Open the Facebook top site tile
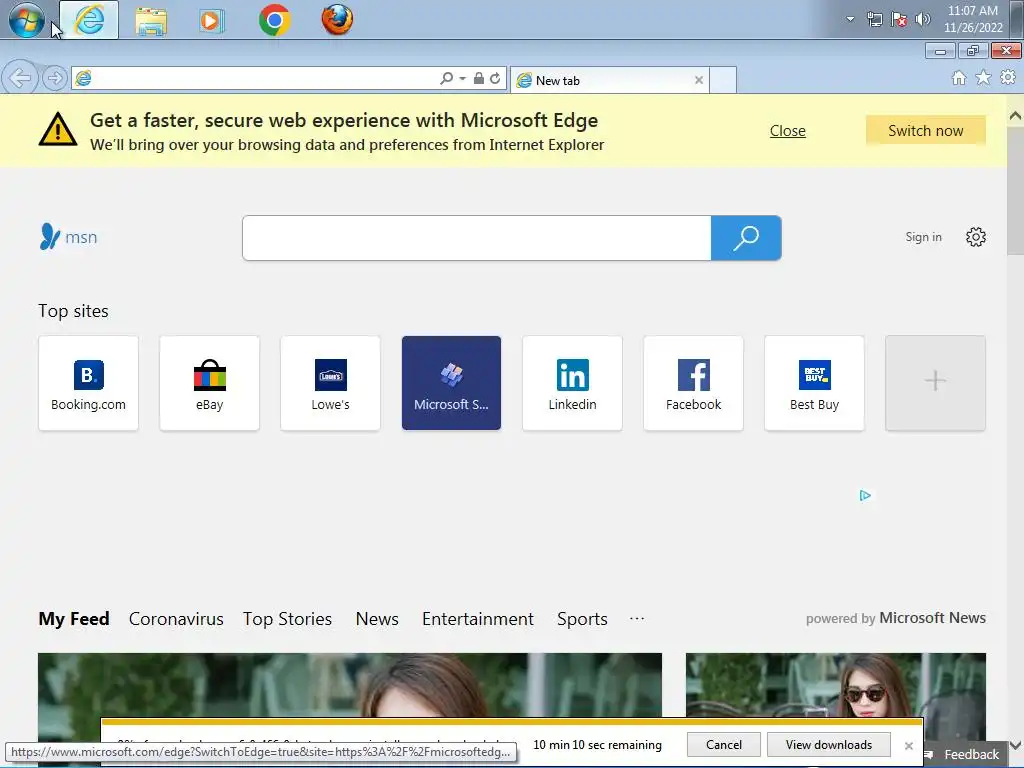Screen dimensions: 1024x768 694,383
